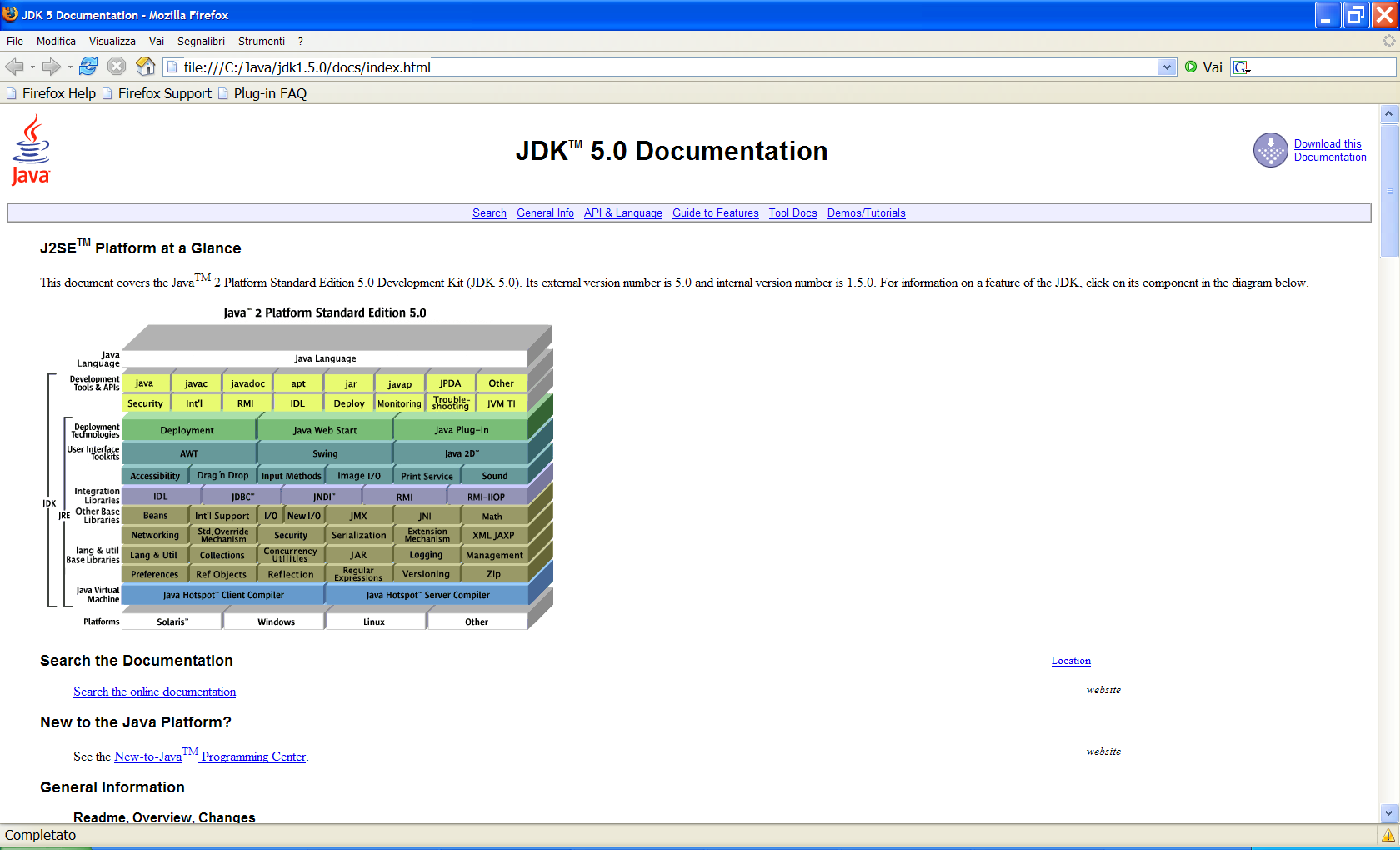Open the Forward history dropdown arrow
1400x850 pixels.
(70, 67)
